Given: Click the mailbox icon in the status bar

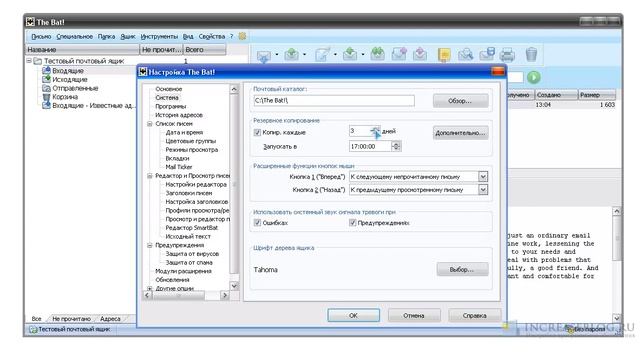Looking at the screenshot, I should pos(33,329).
